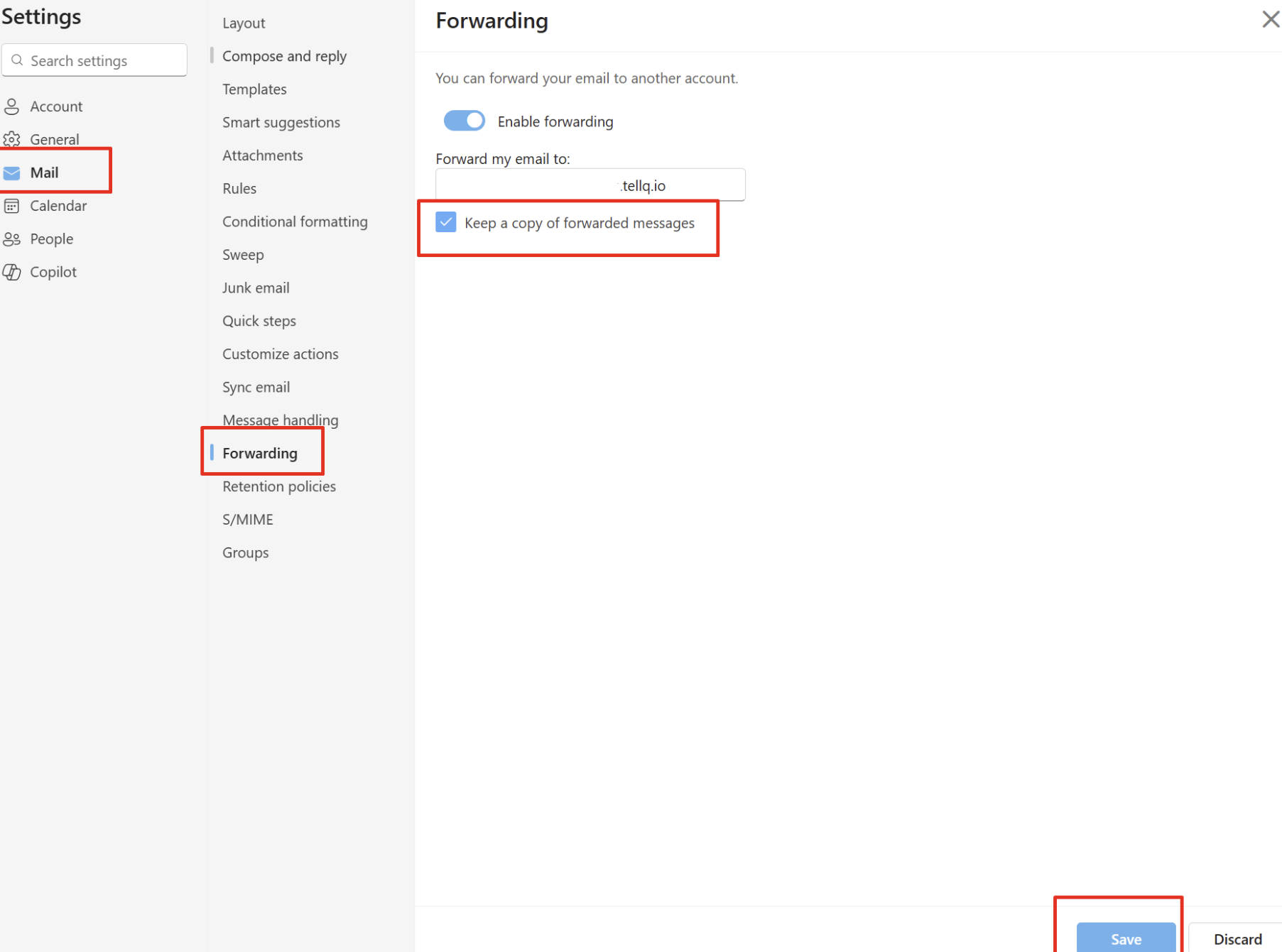Go to Retention policies
Image resolution: width=1282 pixels, height=952 pixels.
278,486
